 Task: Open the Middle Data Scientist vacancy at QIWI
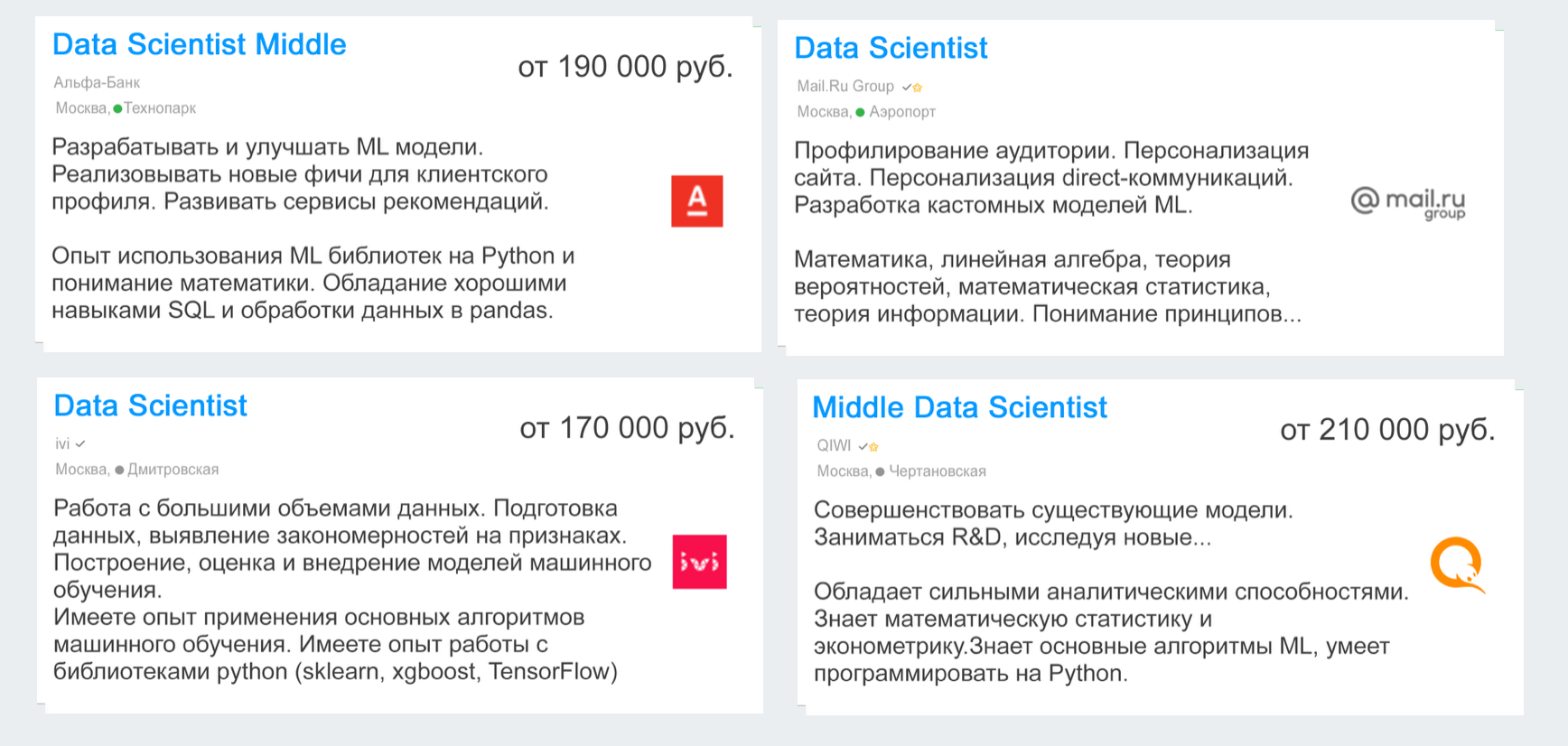coord(959,407)
